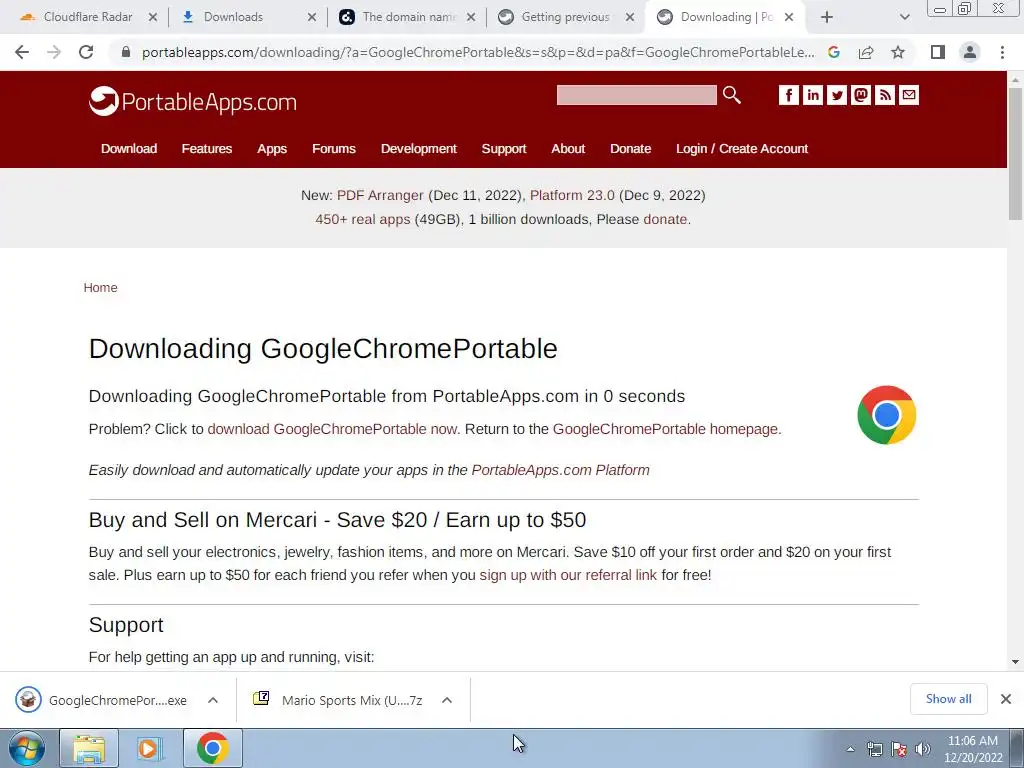Click the PortableApps.com logo
The image size is (1024, 768).
[193, 101]
